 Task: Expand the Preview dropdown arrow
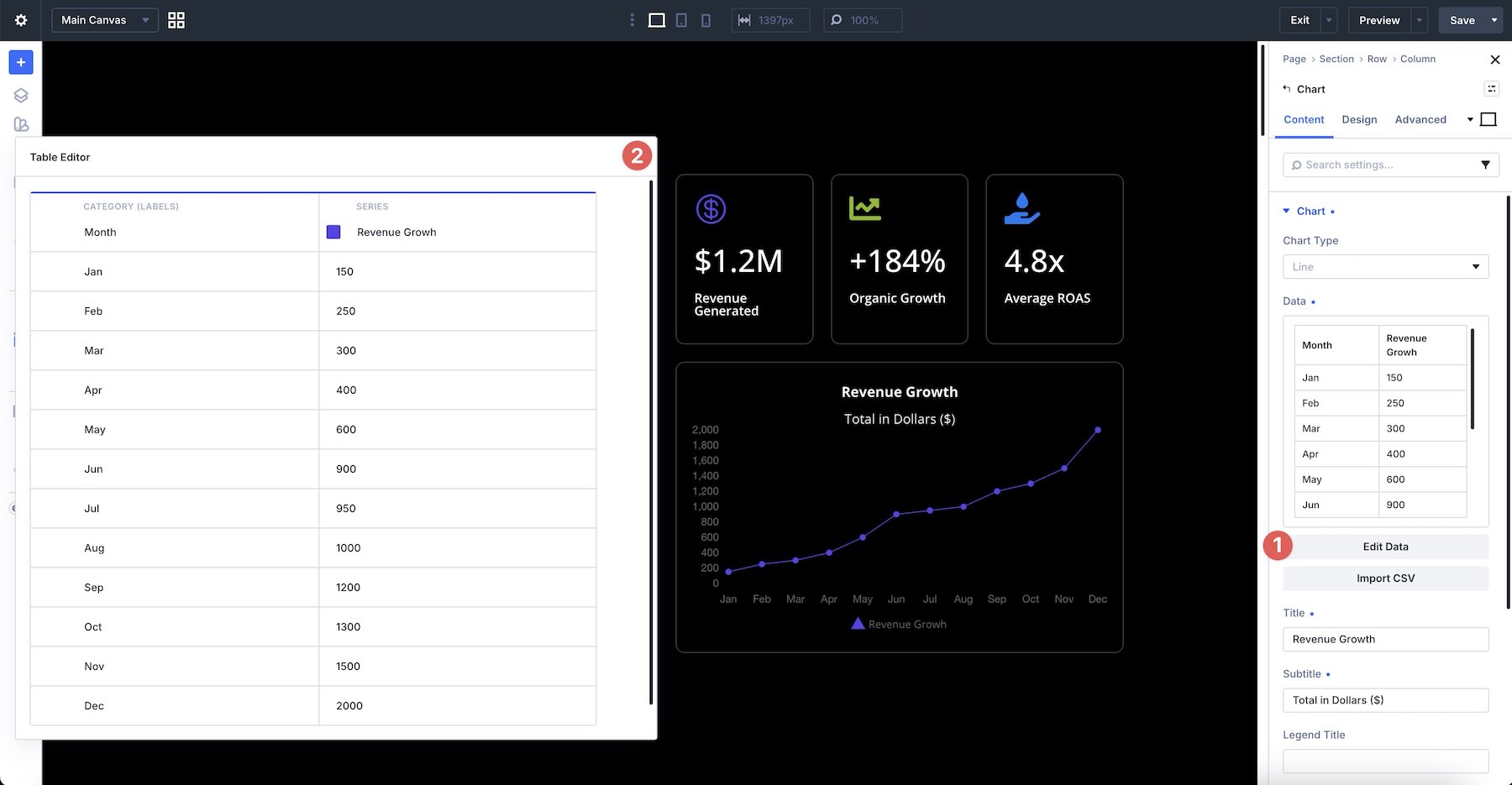point(1420,20)
